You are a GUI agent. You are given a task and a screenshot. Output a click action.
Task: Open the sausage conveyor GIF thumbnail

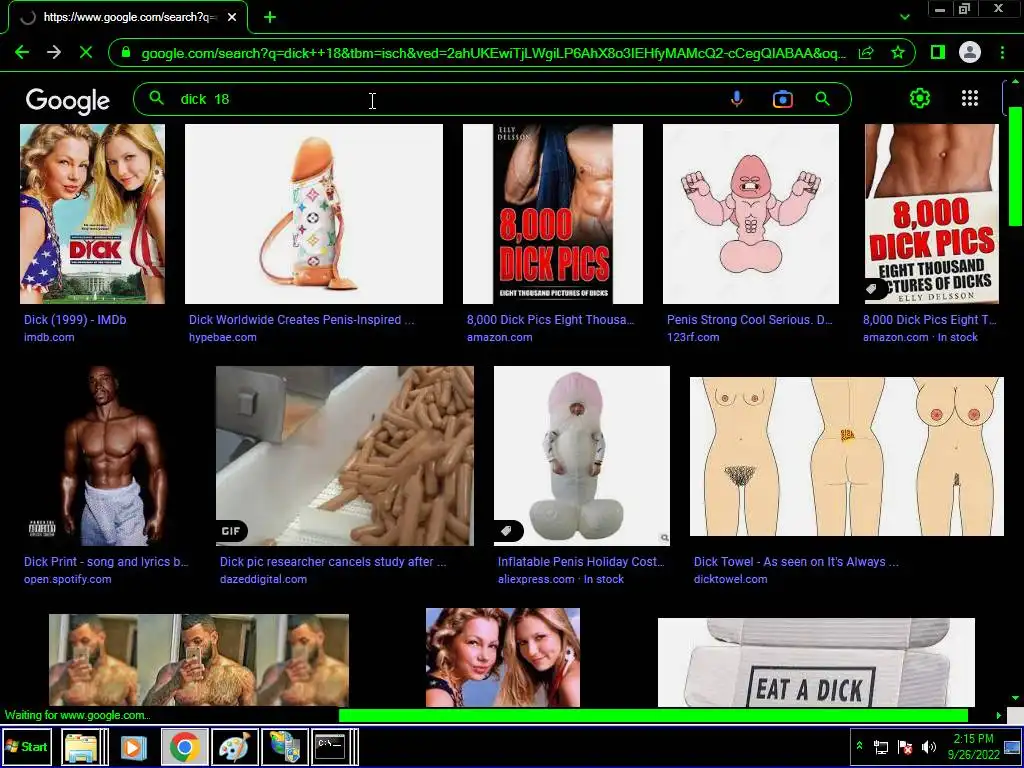click(x=345, y=455)
